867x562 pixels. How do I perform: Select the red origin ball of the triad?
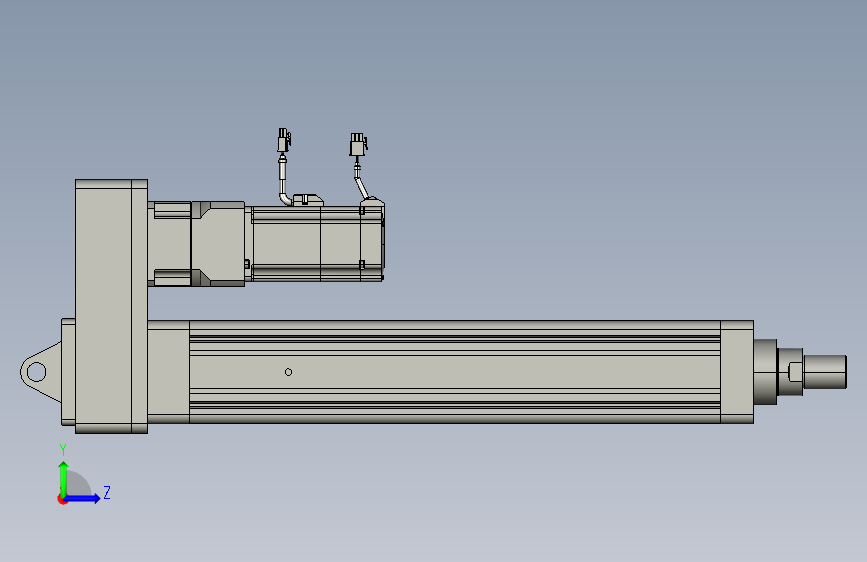click(61, 499)
